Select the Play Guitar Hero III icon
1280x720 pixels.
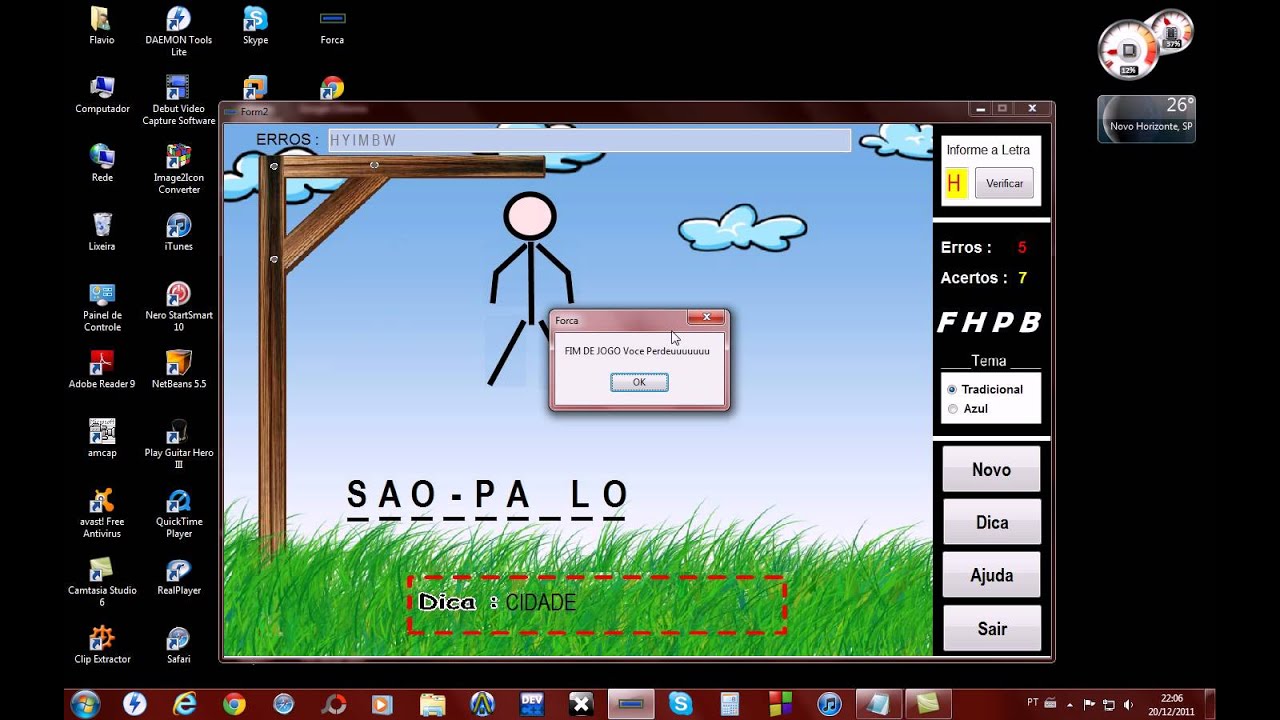[x=179, y=444]
